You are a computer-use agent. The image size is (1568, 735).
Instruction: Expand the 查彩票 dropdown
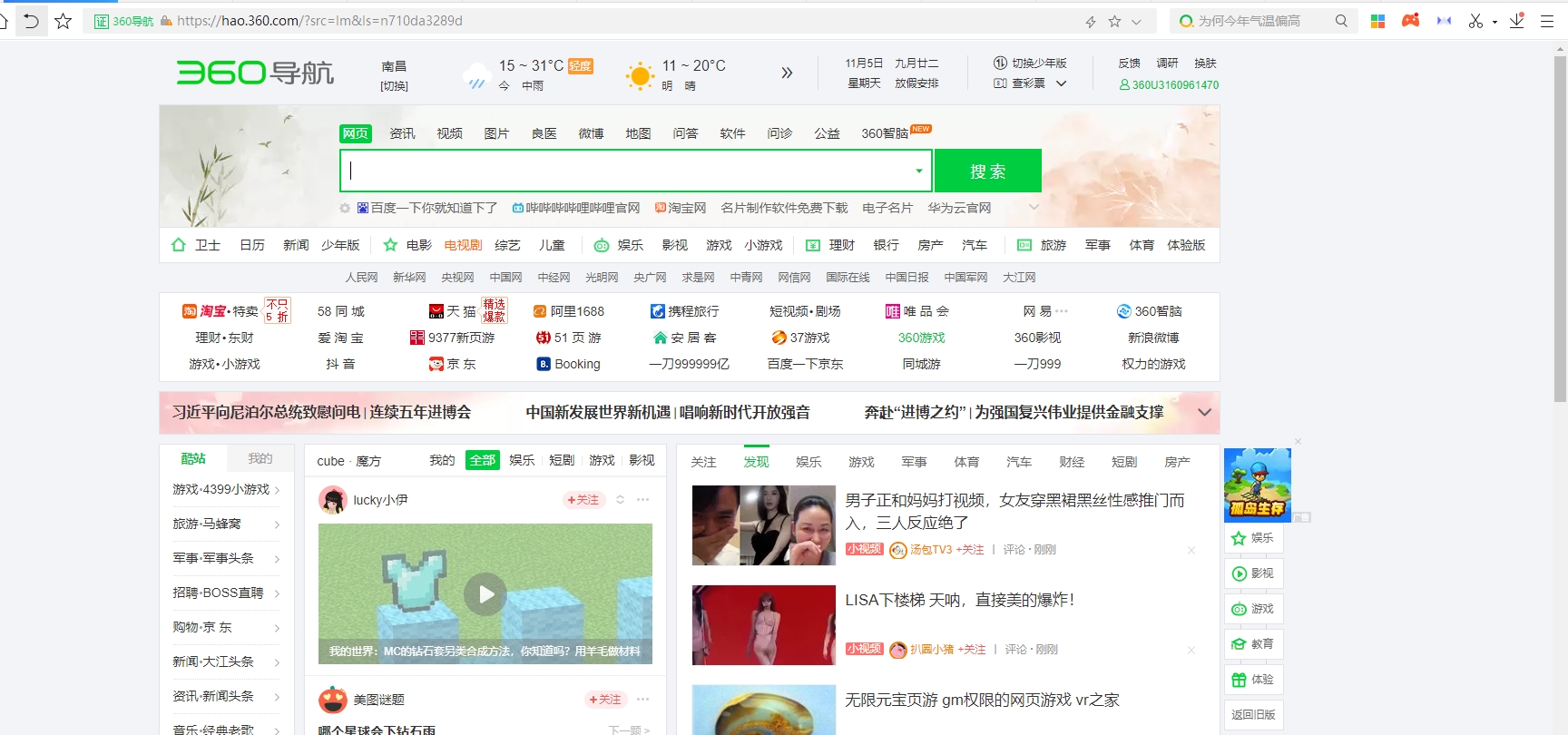tap(1061, 83)
